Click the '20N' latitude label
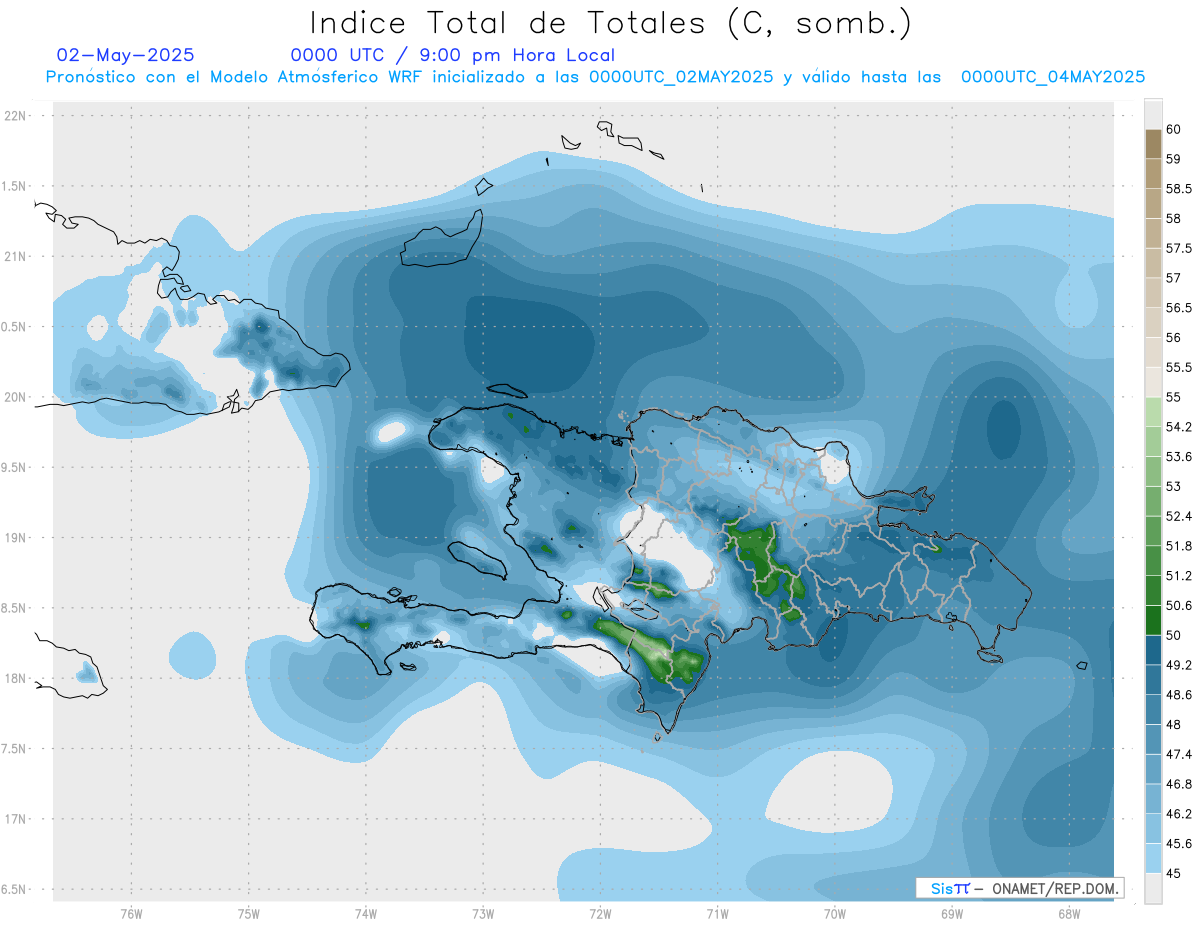The image size is (1200, 927). coord(15,397)
